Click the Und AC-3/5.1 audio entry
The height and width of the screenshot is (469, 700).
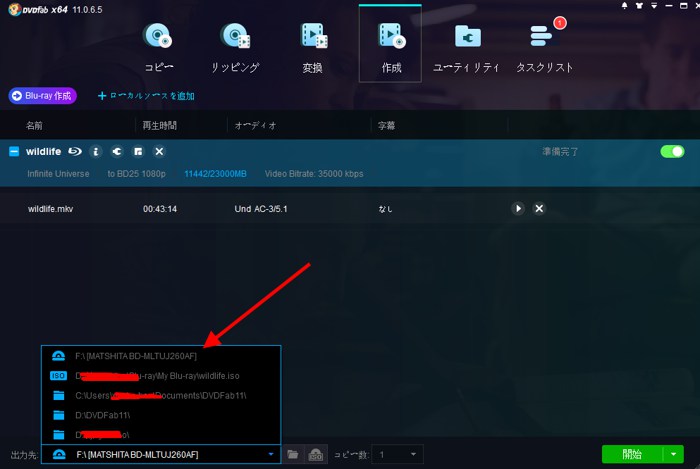(x=261, y=209)
